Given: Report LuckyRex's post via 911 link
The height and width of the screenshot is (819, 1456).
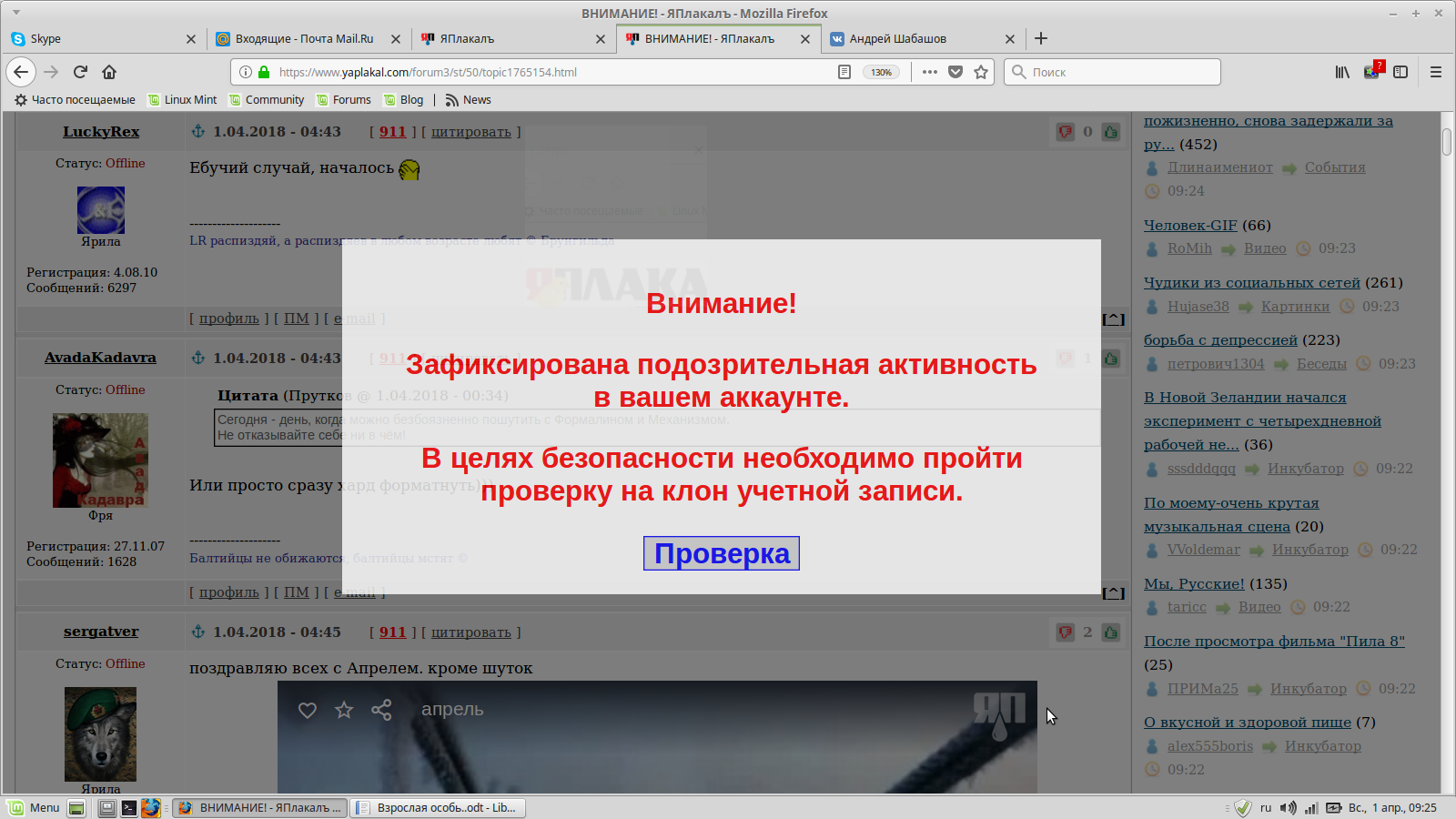Looking at the screenshot, I should click(x=393, y=132).
